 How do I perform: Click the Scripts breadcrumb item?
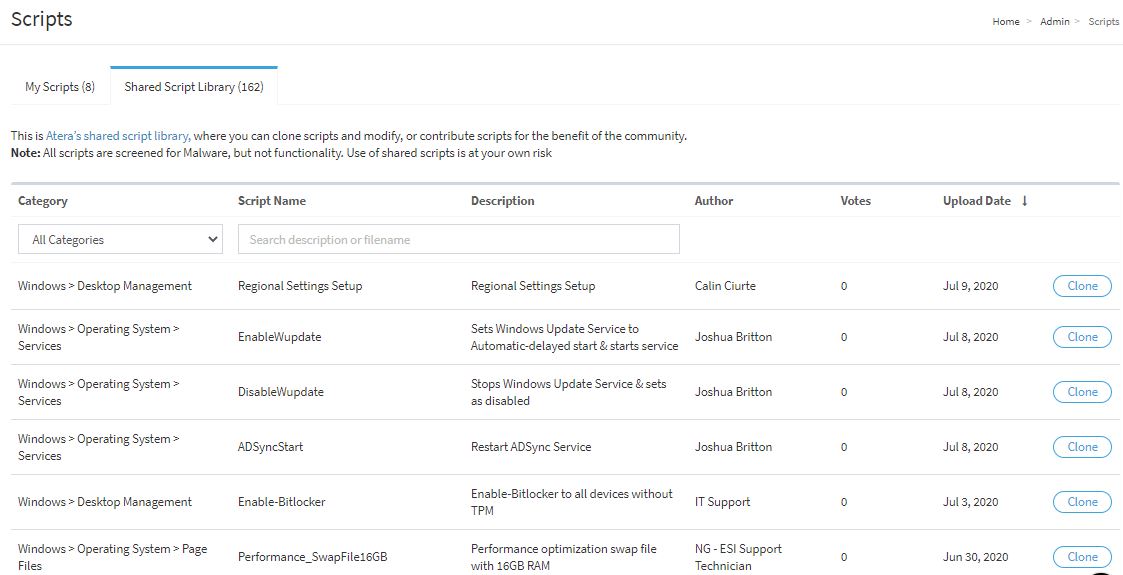1104,21
